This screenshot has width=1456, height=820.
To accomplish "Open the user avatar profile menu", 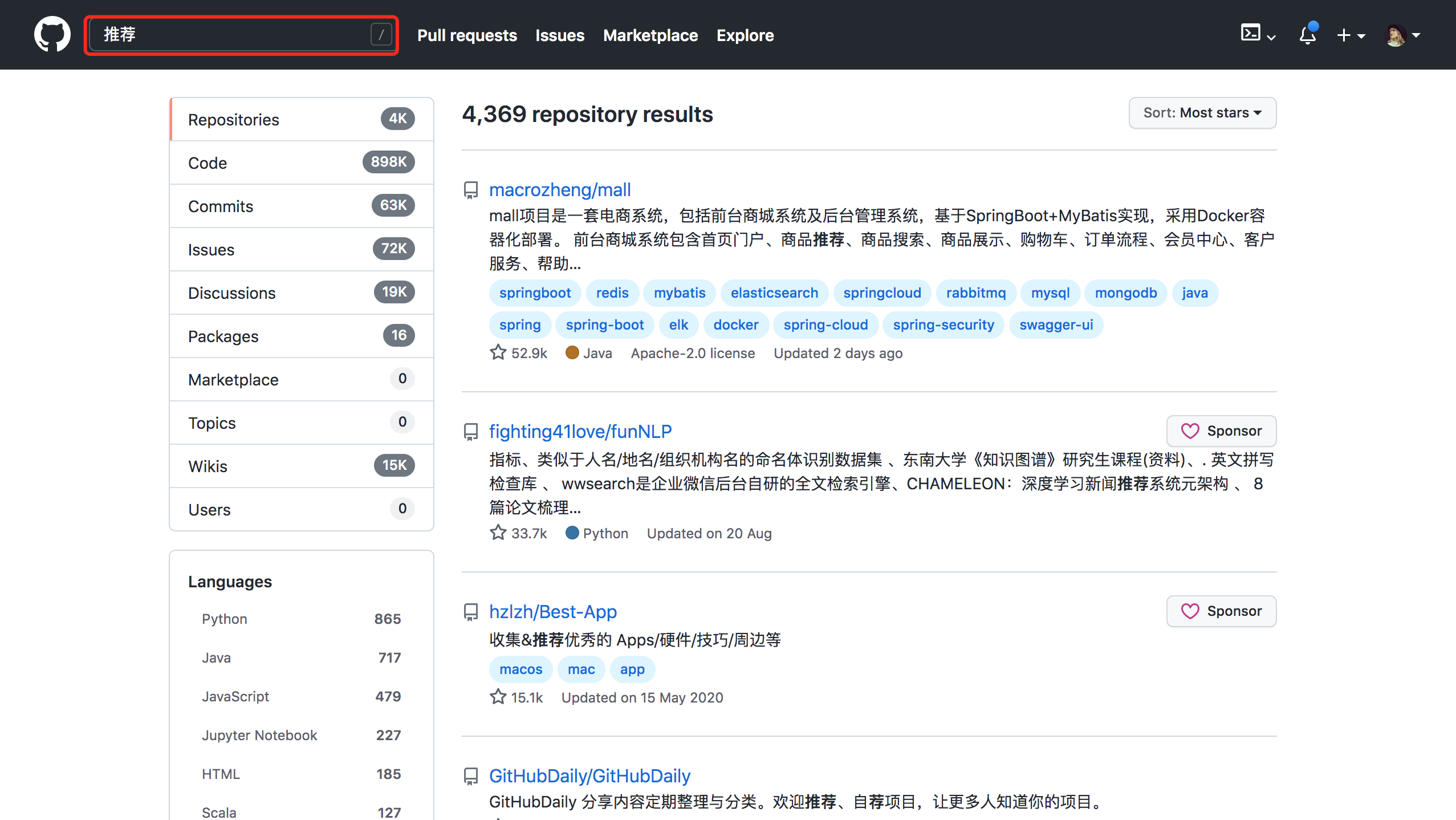I will tap(1401, 35).
